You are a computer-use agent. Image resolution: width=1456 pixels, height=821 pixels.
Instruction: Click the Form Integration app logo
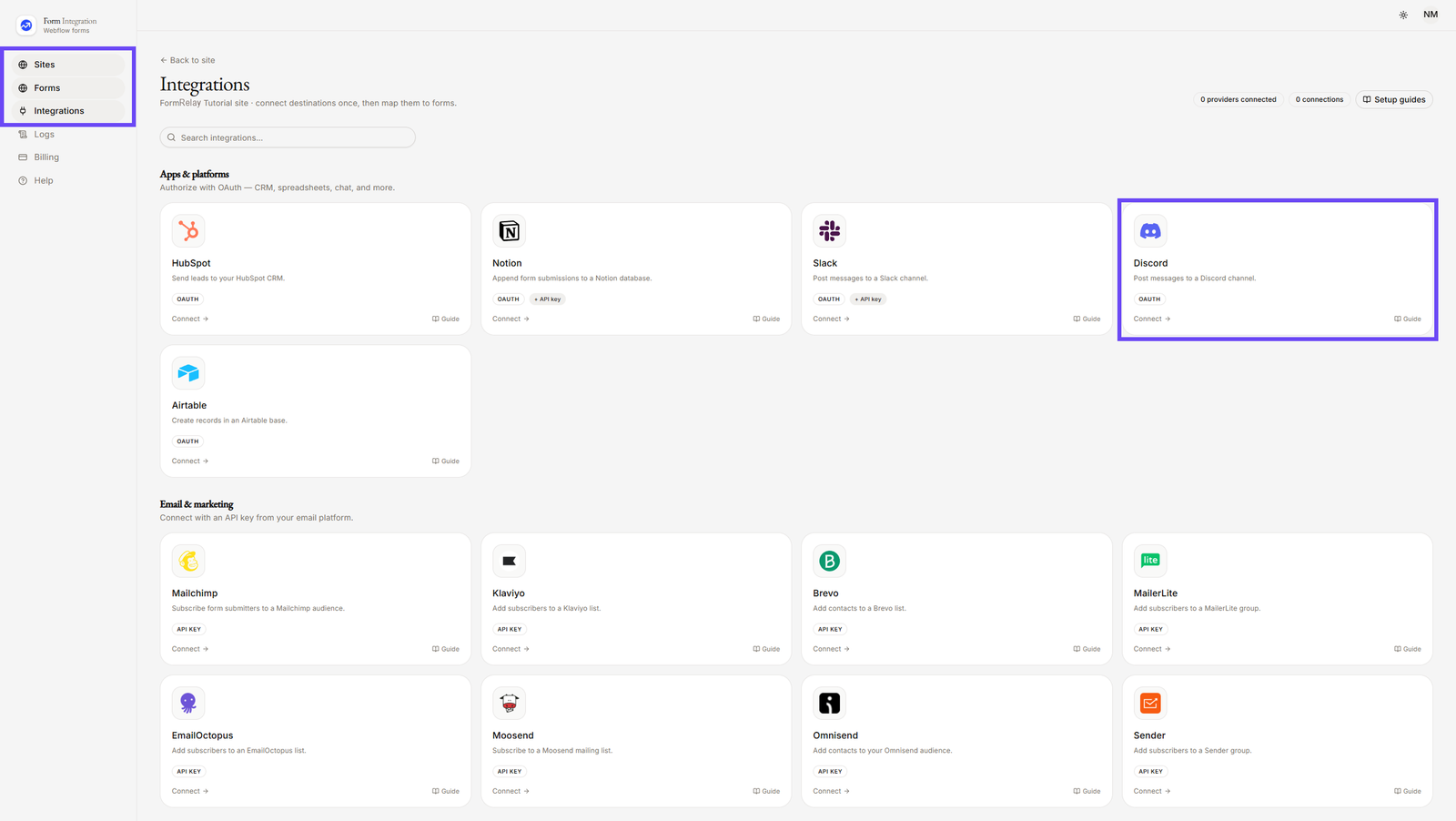(x=26, y=25)
